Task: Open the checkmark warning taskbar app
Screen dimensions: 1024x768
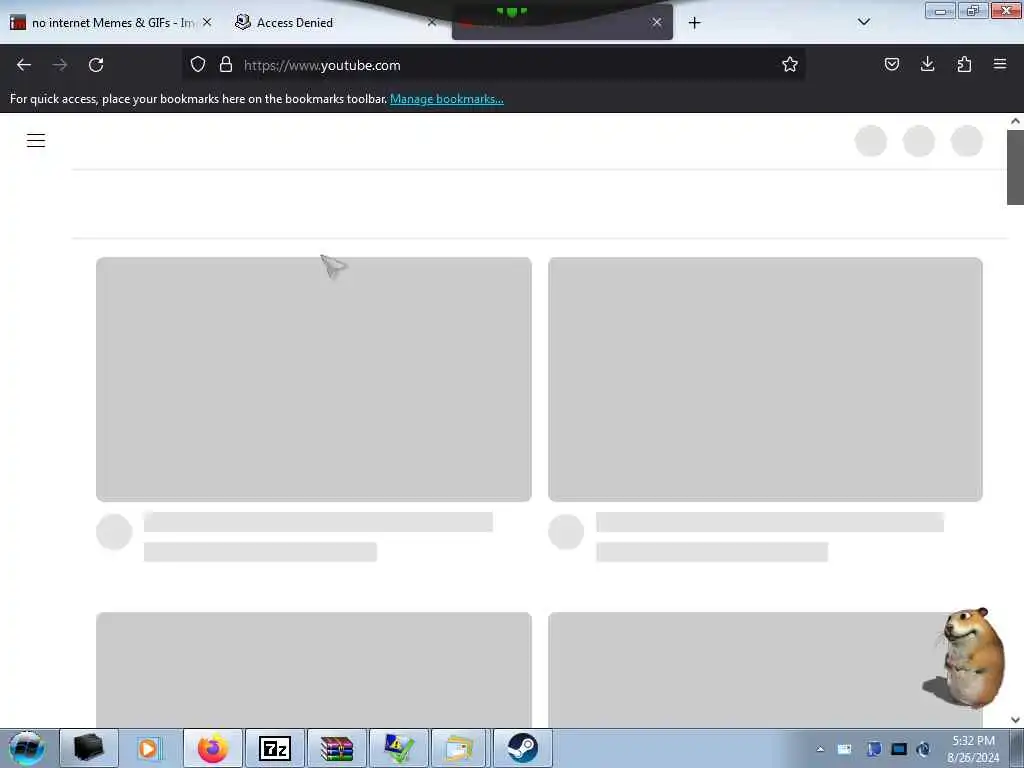Action: coord(399,748)
